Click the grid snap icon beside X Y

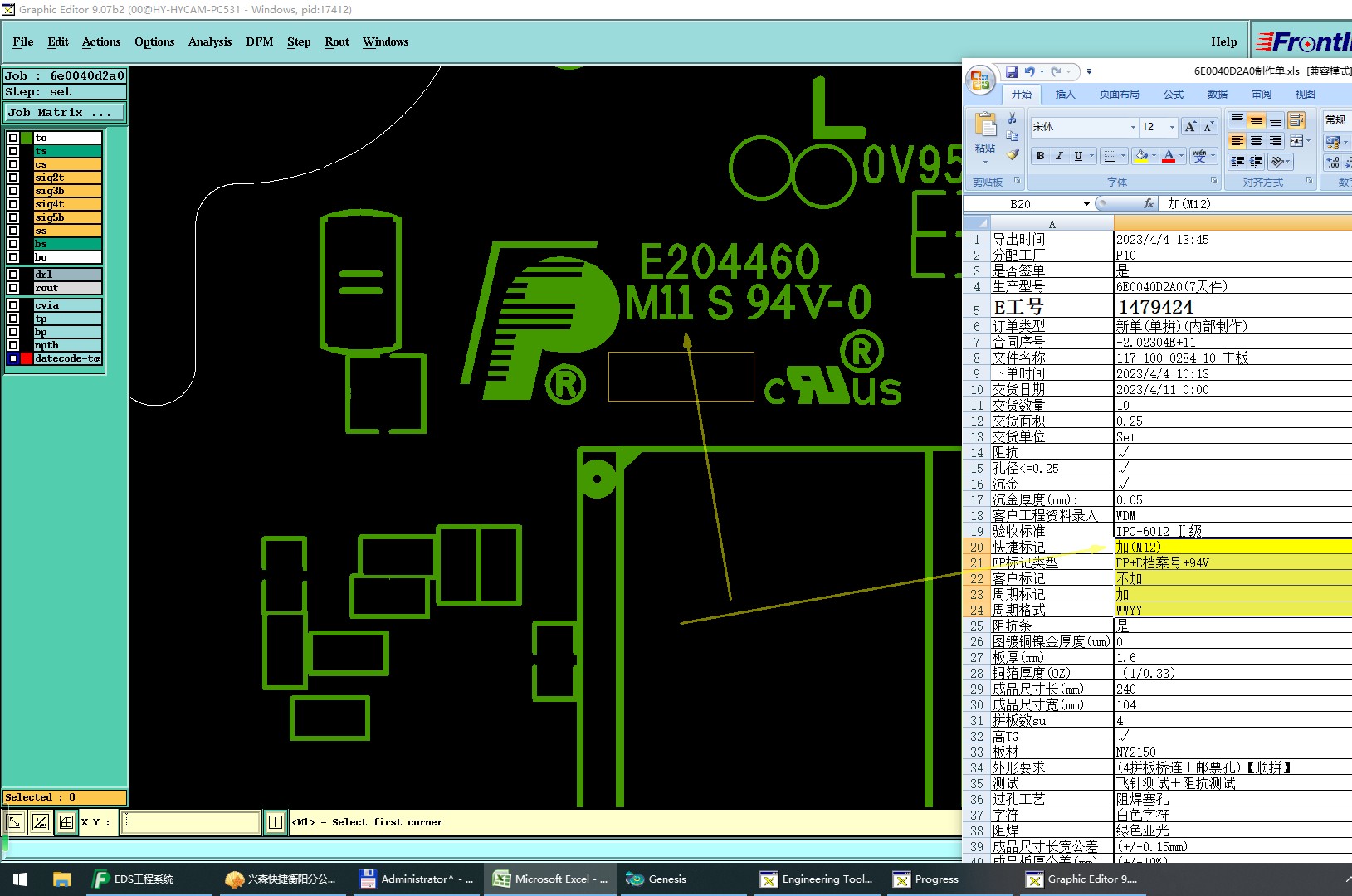(x=66, y=822)
